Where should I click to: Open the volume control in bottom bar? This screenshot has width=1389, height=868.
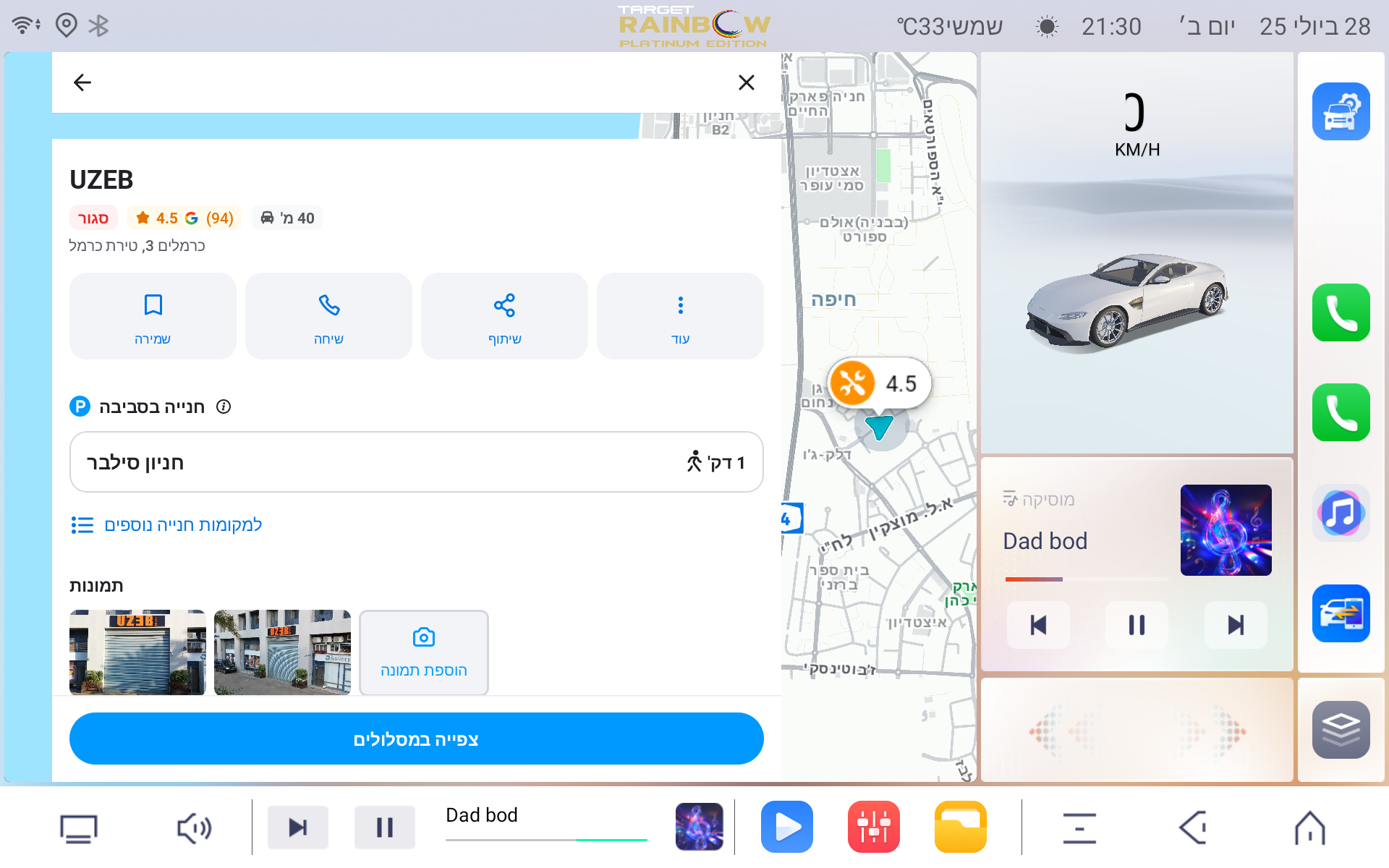click(x=194, y=828)
